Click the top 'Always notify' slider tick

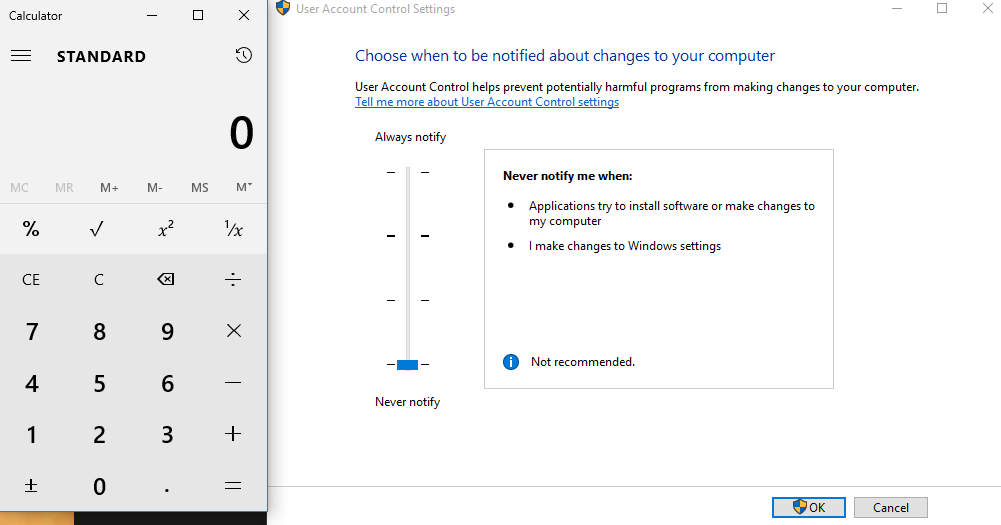407,172
